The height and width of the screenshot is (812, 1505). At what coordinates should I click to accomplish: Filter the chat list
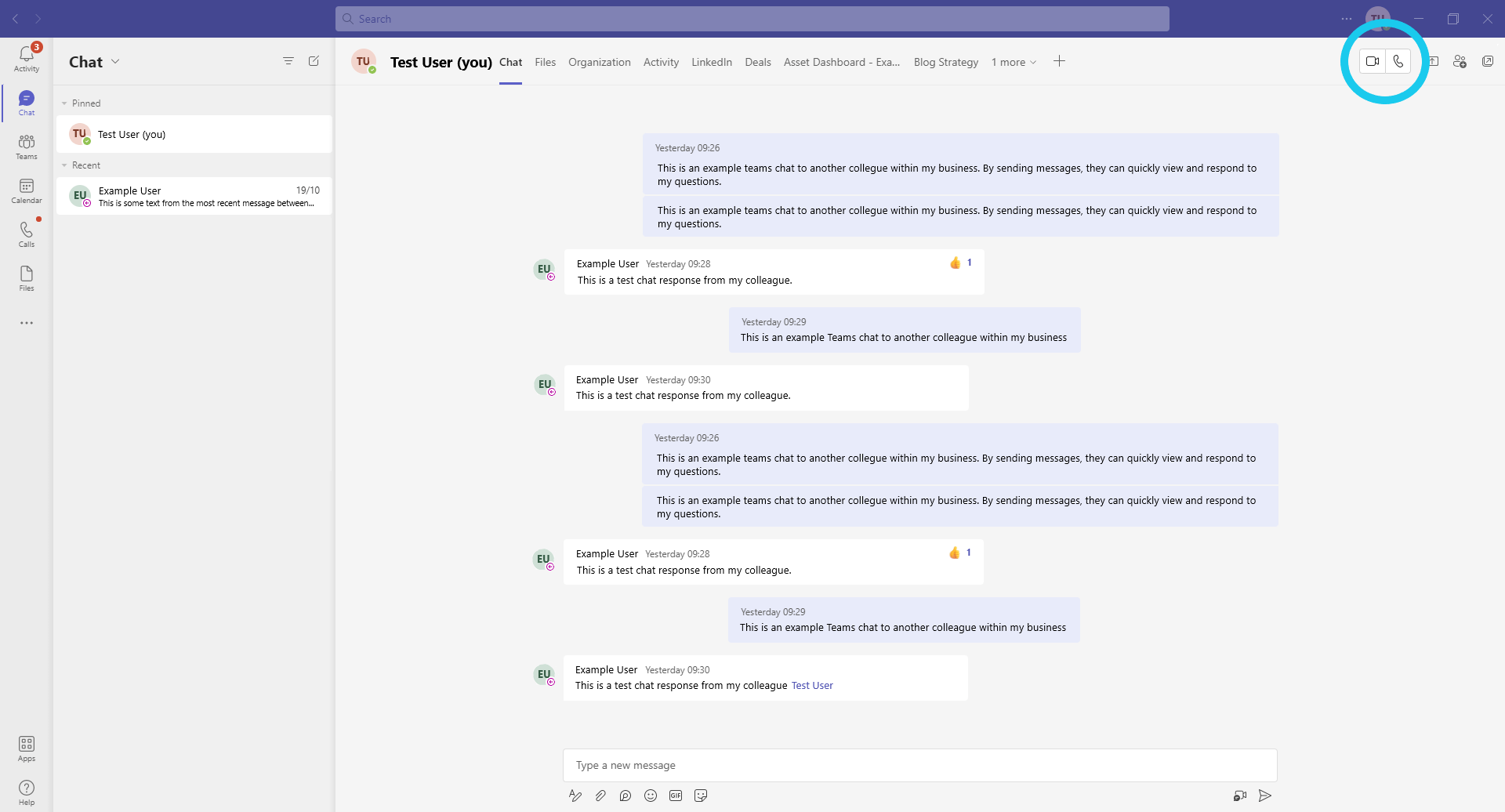point(288,61)
